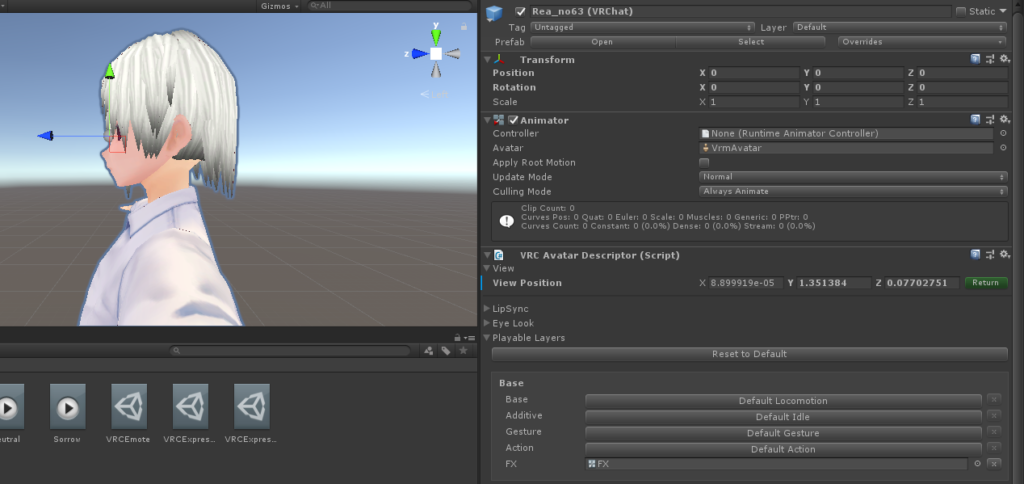Open the prefab Overrides dropdown

[922, 42]
